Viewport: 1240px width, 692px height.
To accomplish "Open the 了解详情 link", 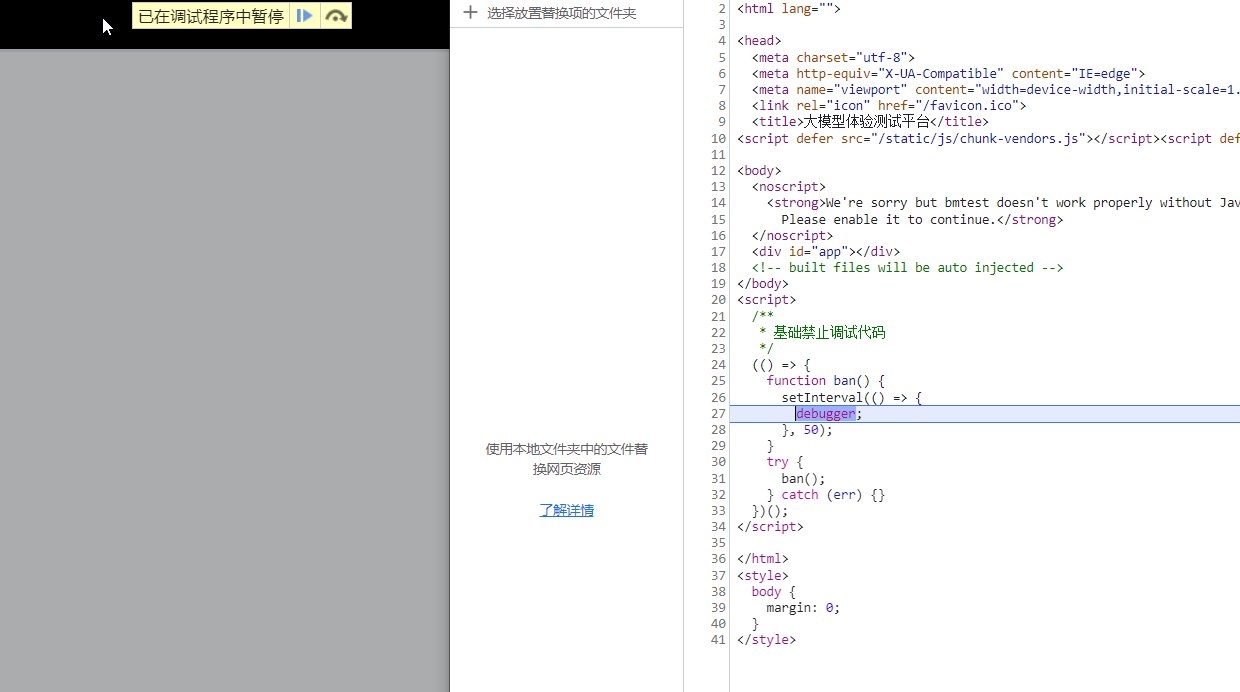I will click(x=567, y=510).
